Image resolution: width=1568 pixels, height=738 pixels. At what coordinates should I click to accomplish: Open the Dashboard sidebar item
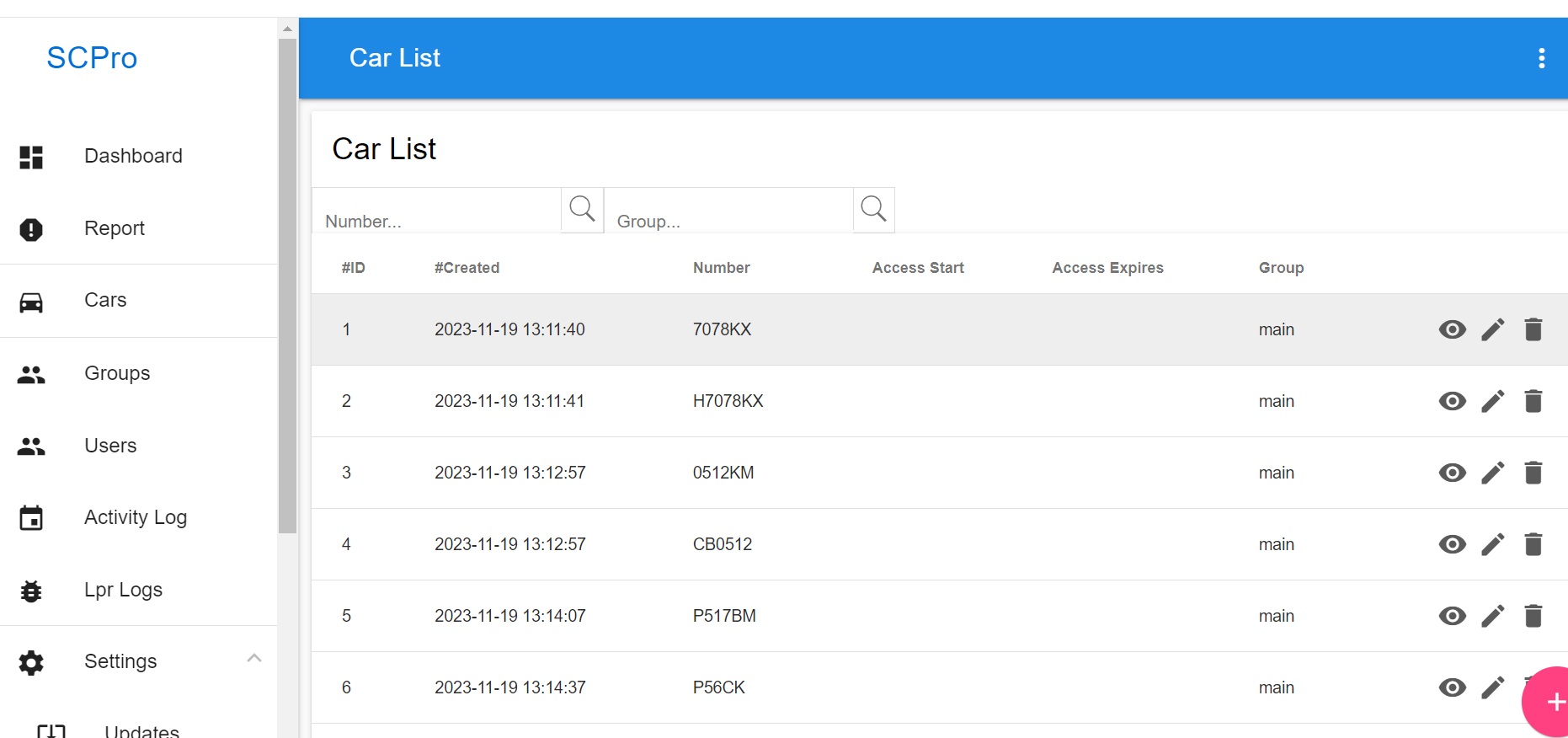pos(133,156)
